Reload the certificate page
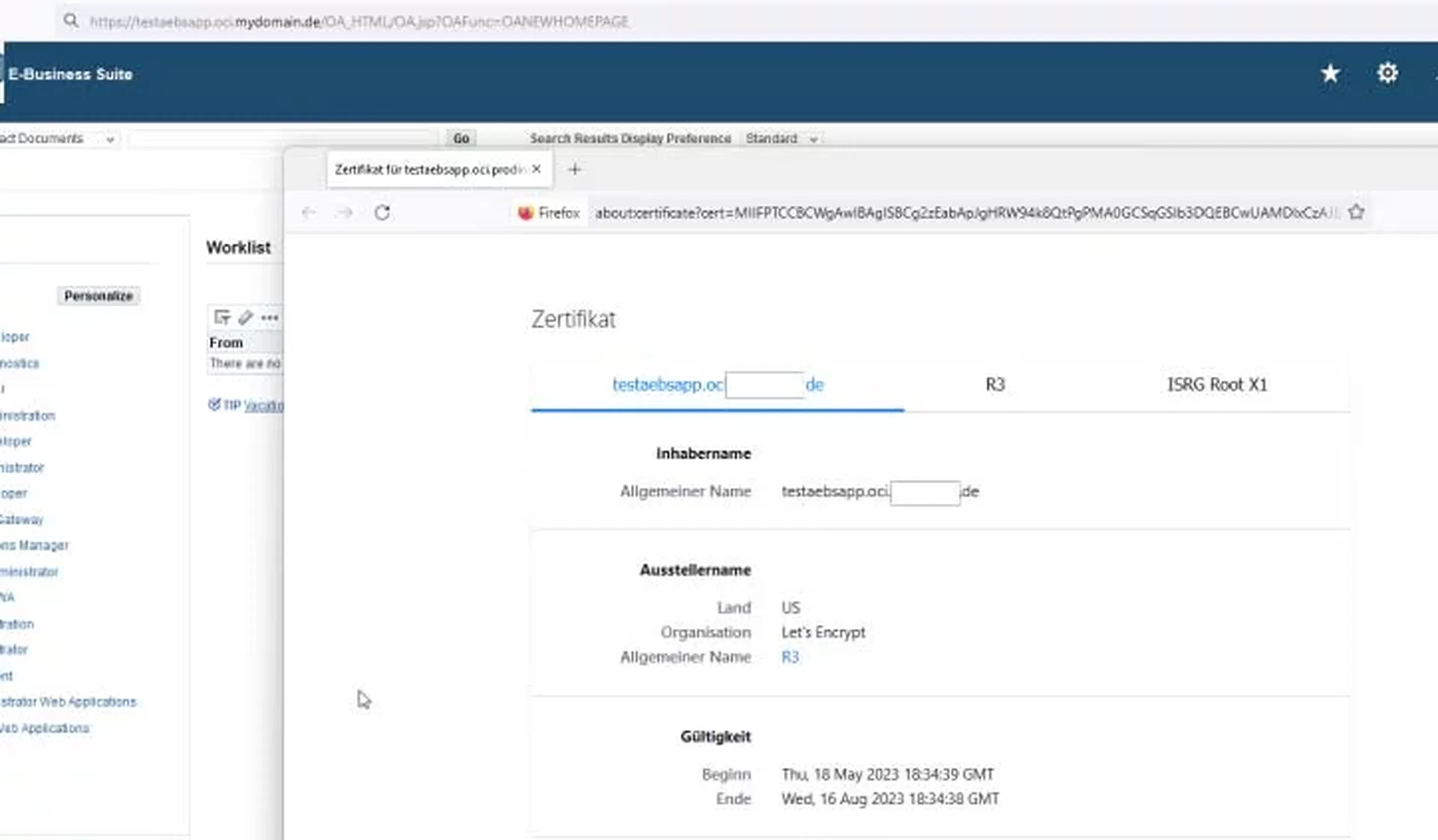The width and height of the screenshot is (1438, 840). click(x=382, y=213)
